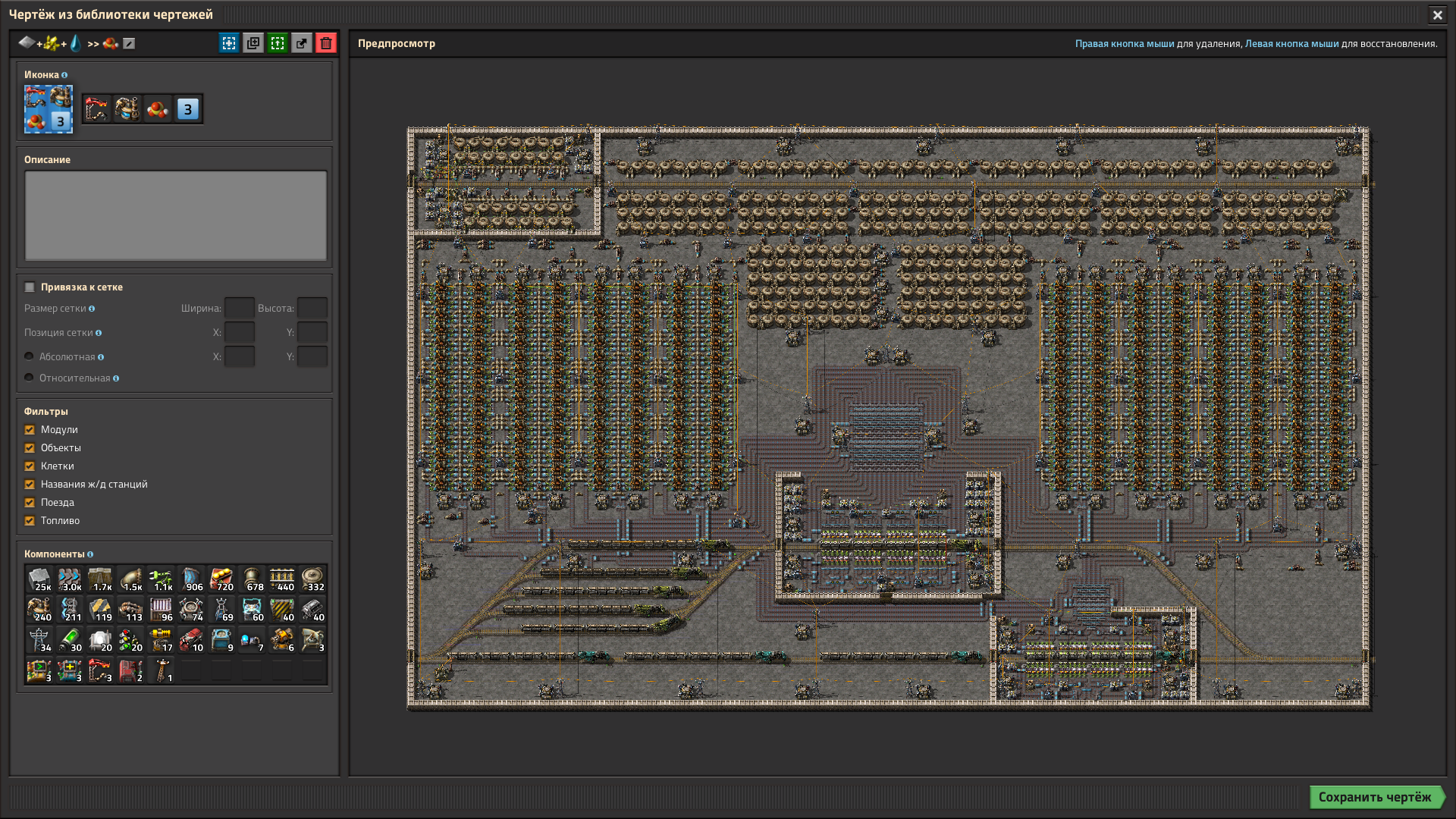Click the blueprint recipe label in header
Viewport: 1456px width, 819px height.
coord(68,43)
